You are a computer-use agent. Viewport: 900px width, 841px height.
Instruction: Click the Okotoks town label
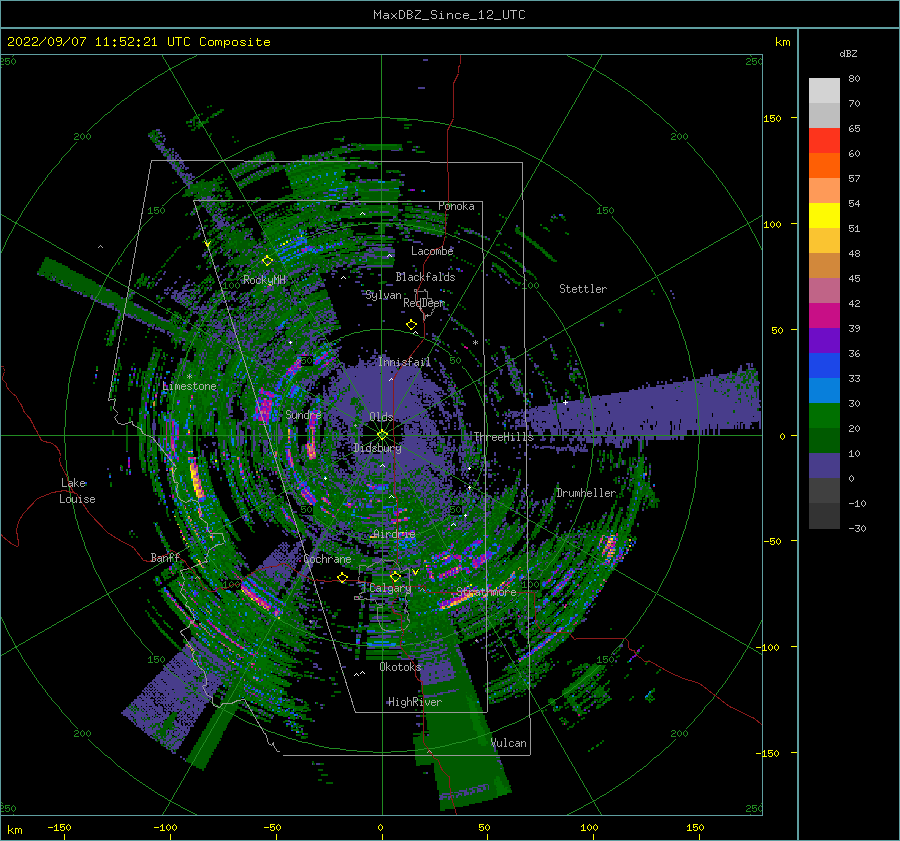(x=400, y=666)
